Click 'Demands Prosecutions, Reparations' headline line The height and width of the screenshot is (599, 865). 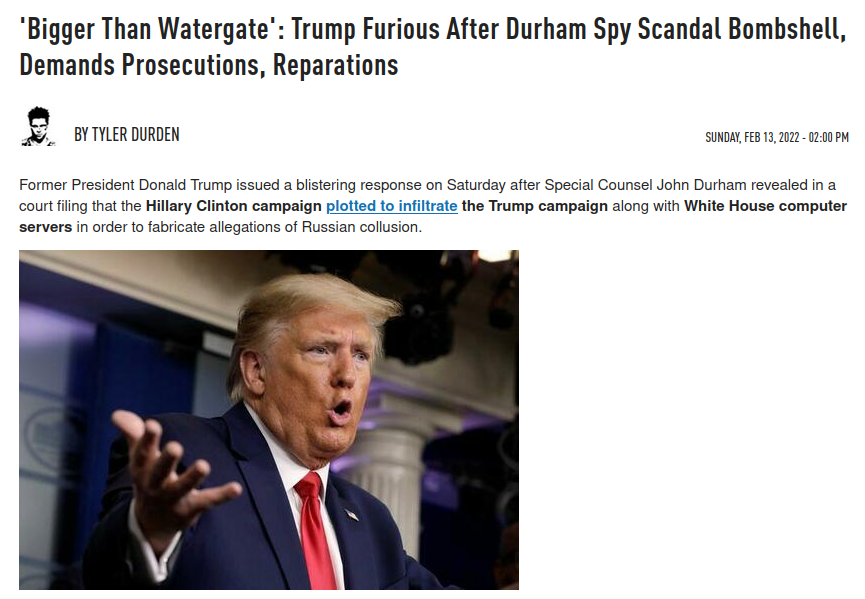click(209, 65)
